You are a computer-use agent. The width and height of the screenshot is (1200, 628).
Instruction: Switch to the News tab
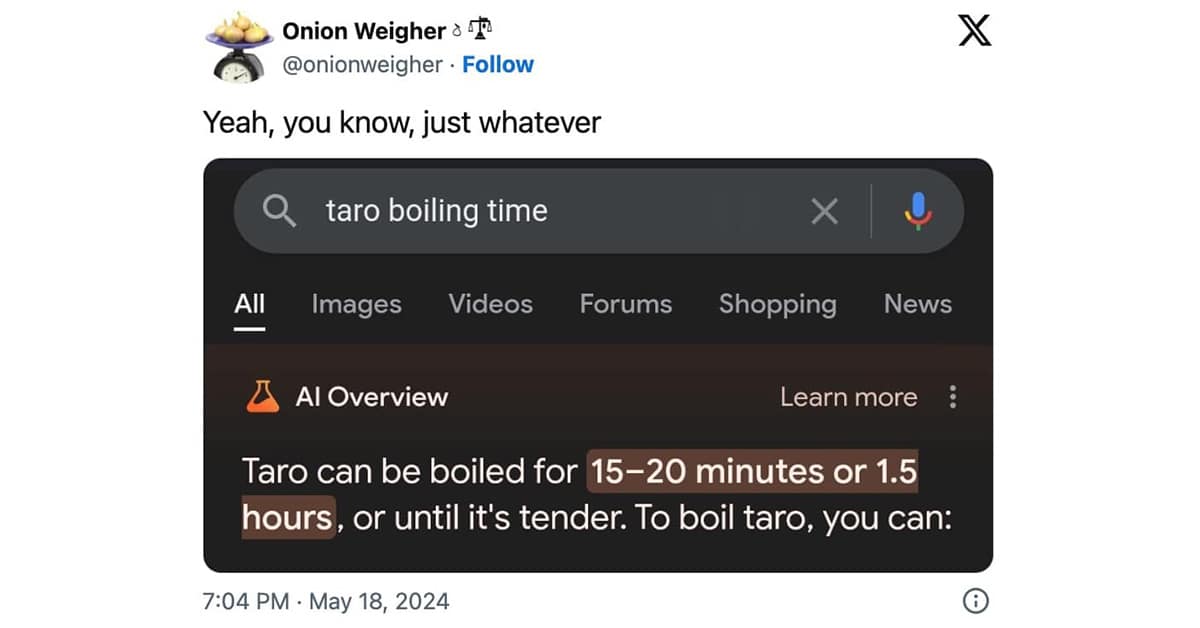click(x=917, y=304)
